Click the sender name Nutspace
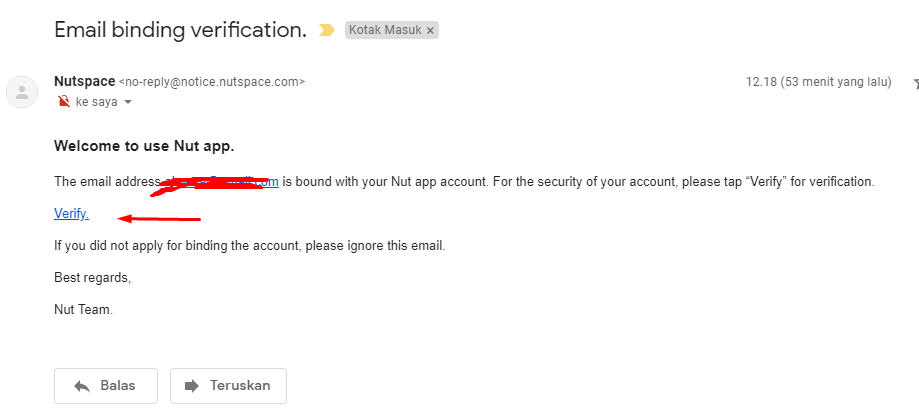The image size is (919, 419). point(84,82)
